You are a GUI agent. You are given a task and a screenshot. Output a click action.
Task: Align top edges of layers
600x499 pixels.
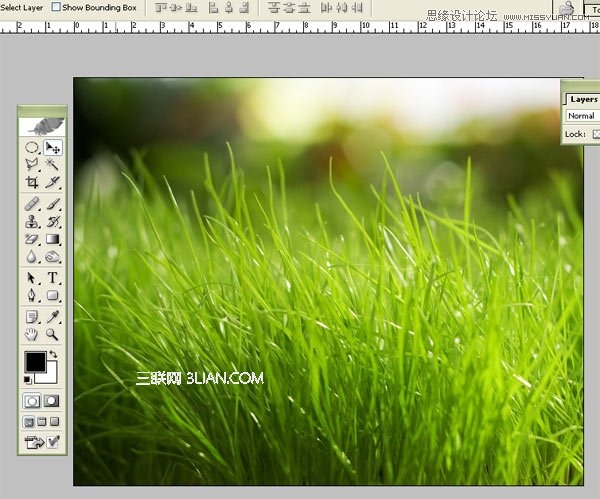[161, 7]
